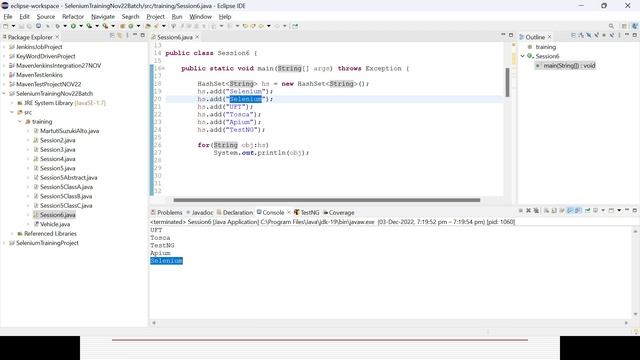
Task: Switch to the Coverage tab
Action: point(339,213)
